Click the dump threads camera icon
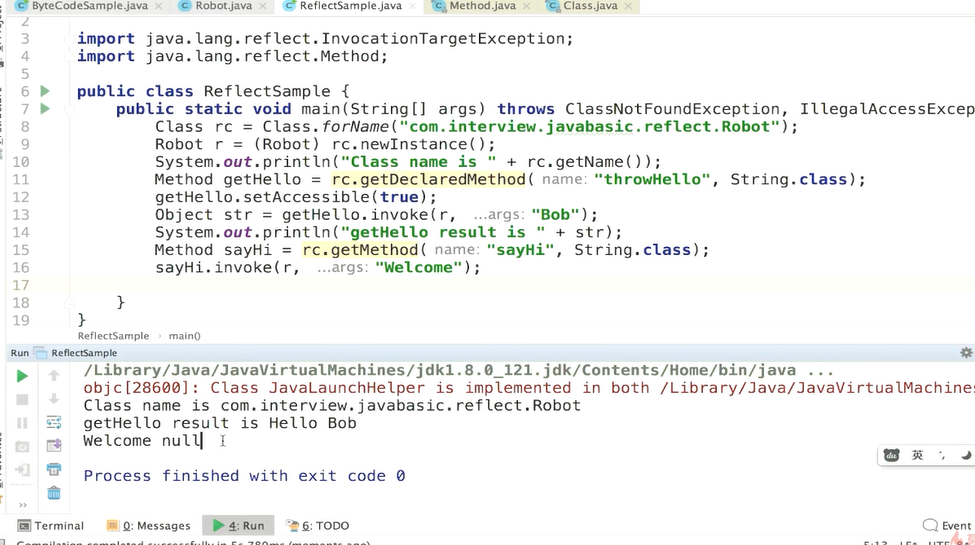 [22, 447]
